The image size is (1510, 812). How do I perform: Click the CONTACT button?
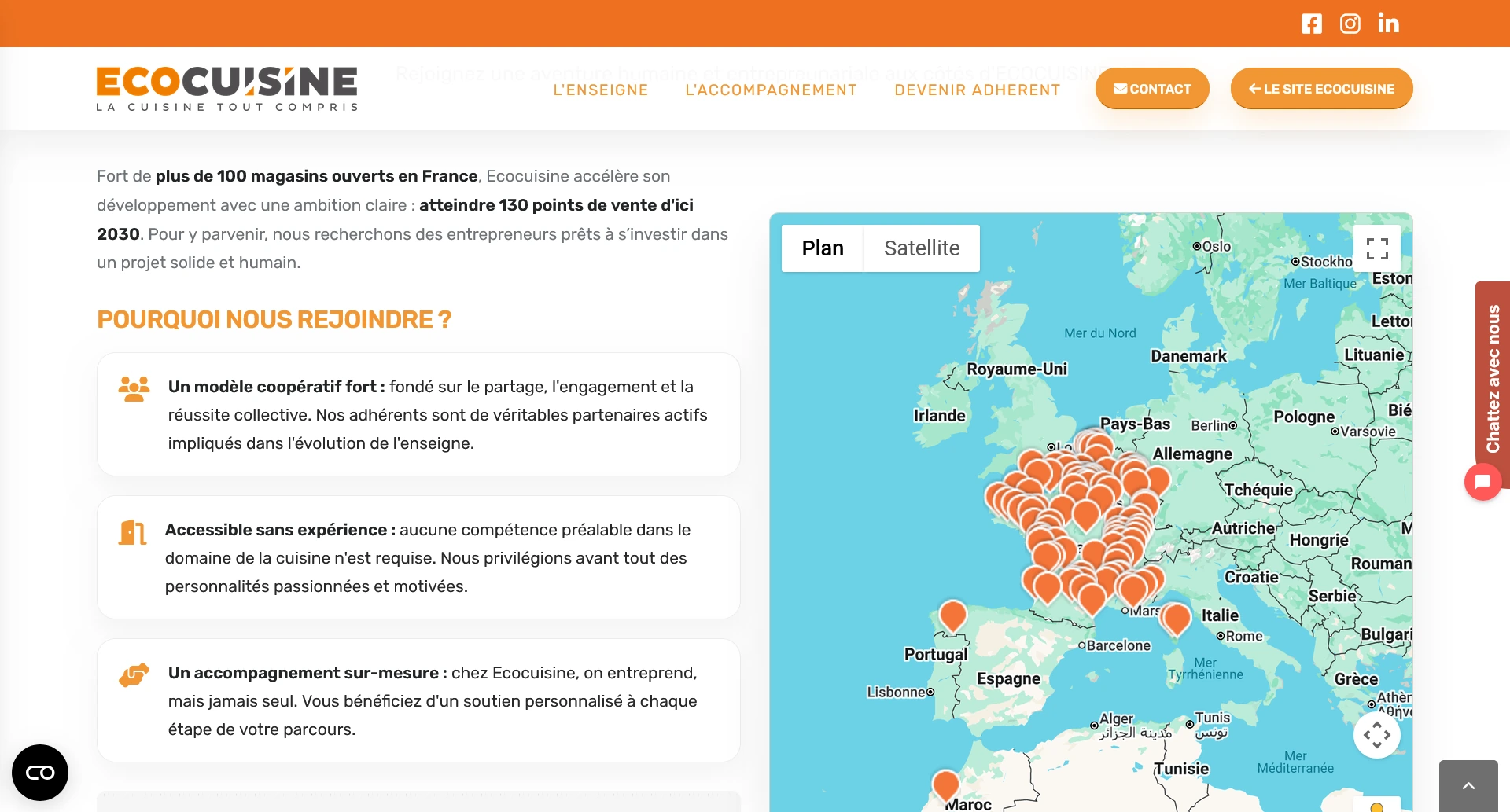click(1152, 89)
